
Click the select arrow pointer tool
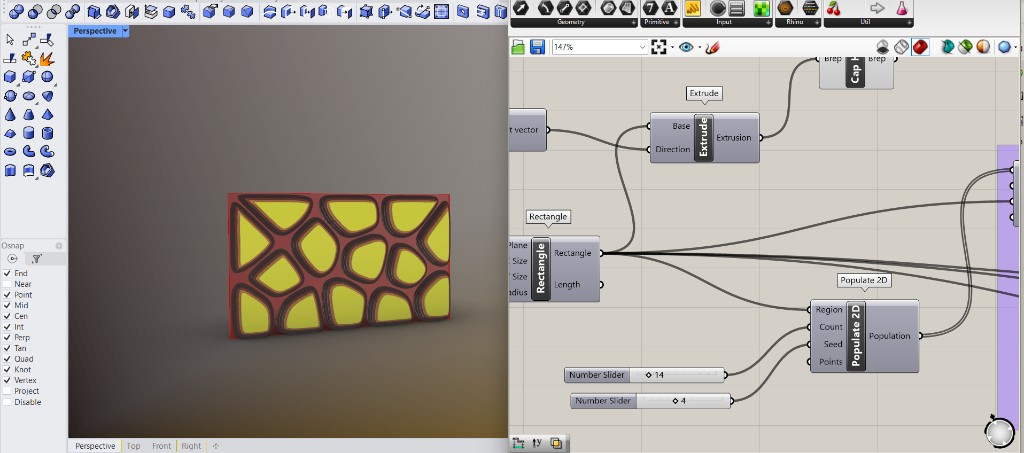point(10,39)
